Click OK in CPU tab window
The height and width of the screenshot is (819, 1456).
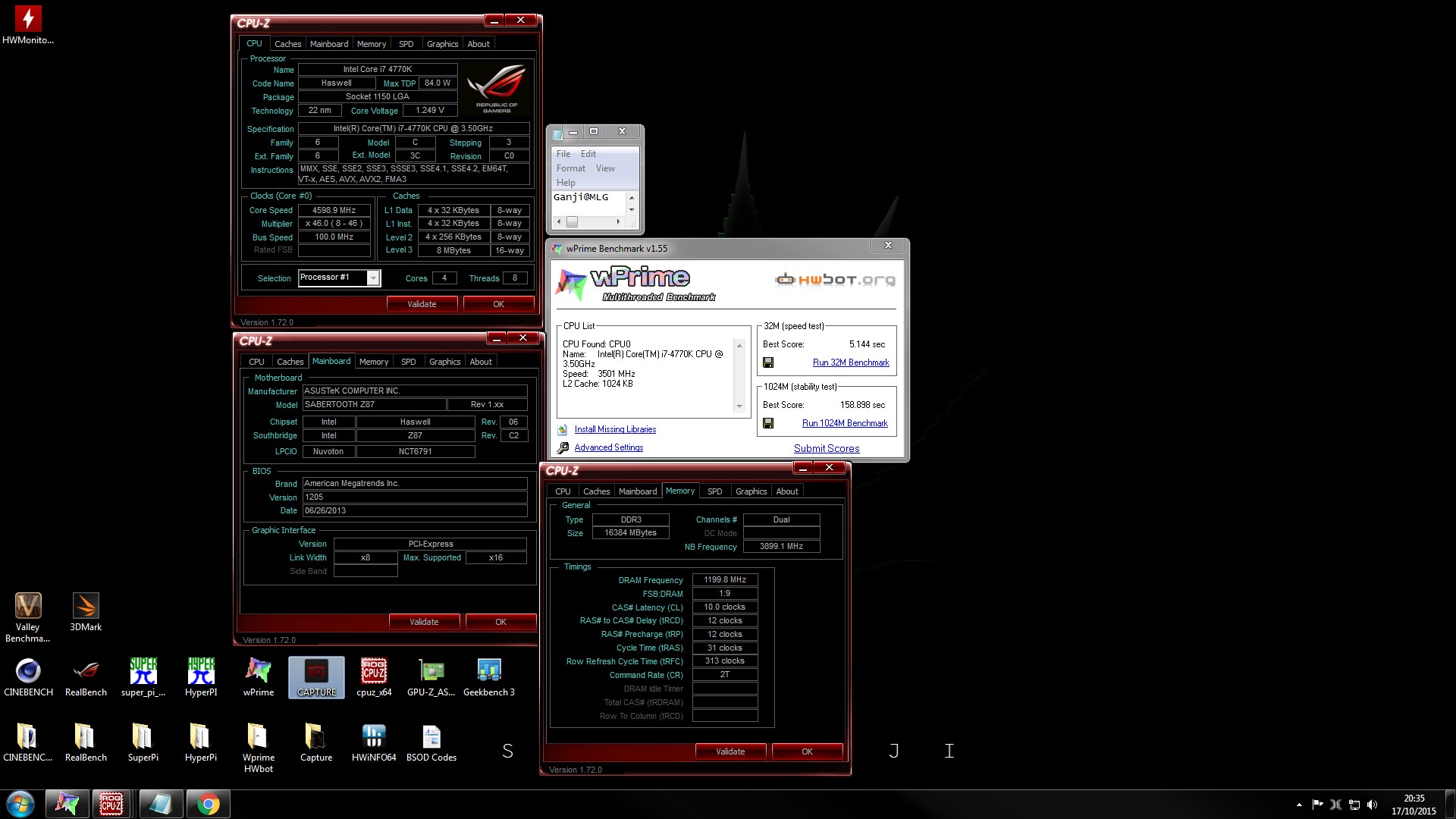pyautogui.click(x=498, y=304)
